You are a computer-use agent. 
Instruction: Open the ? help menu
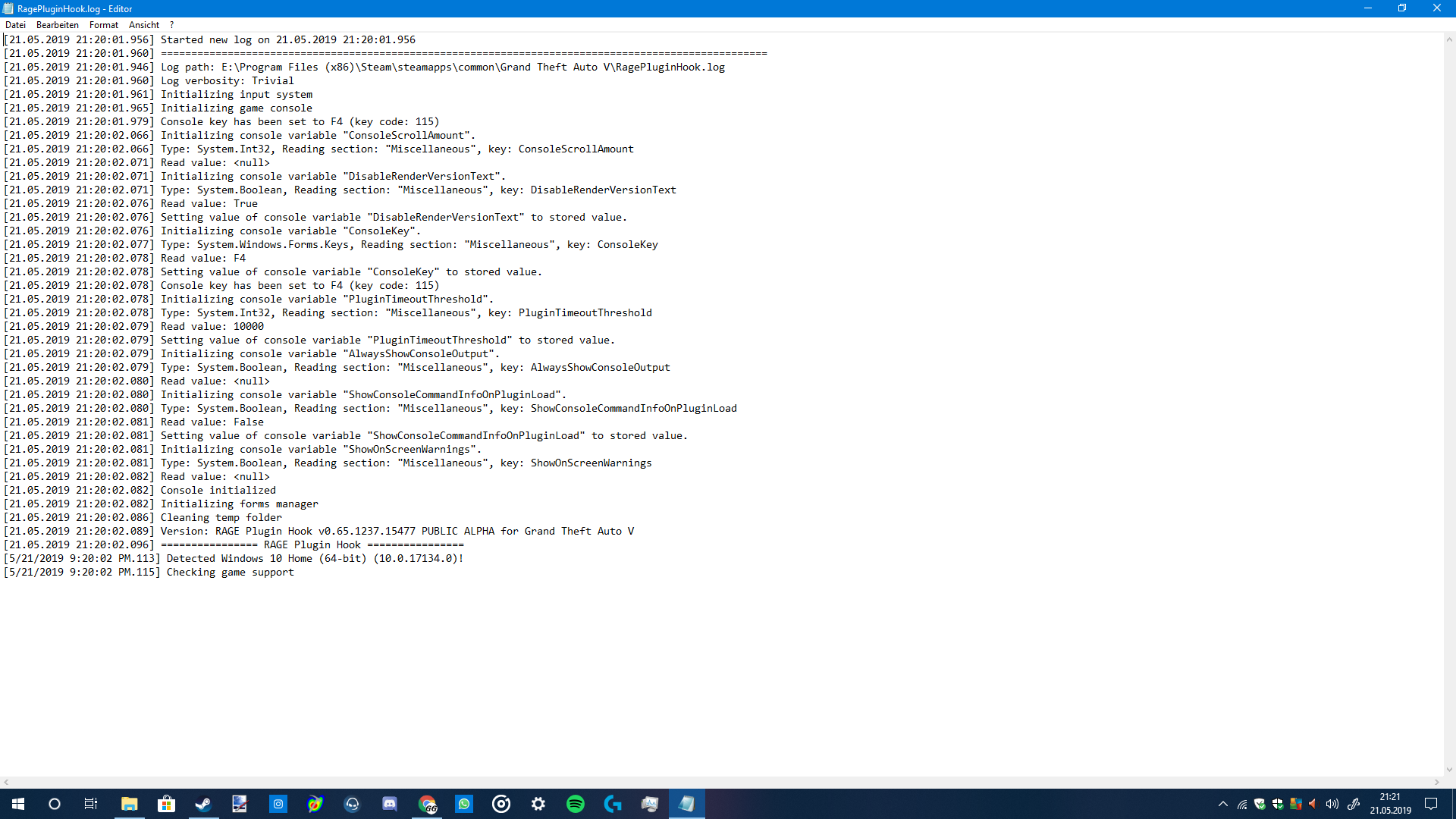tap(172, 25)
